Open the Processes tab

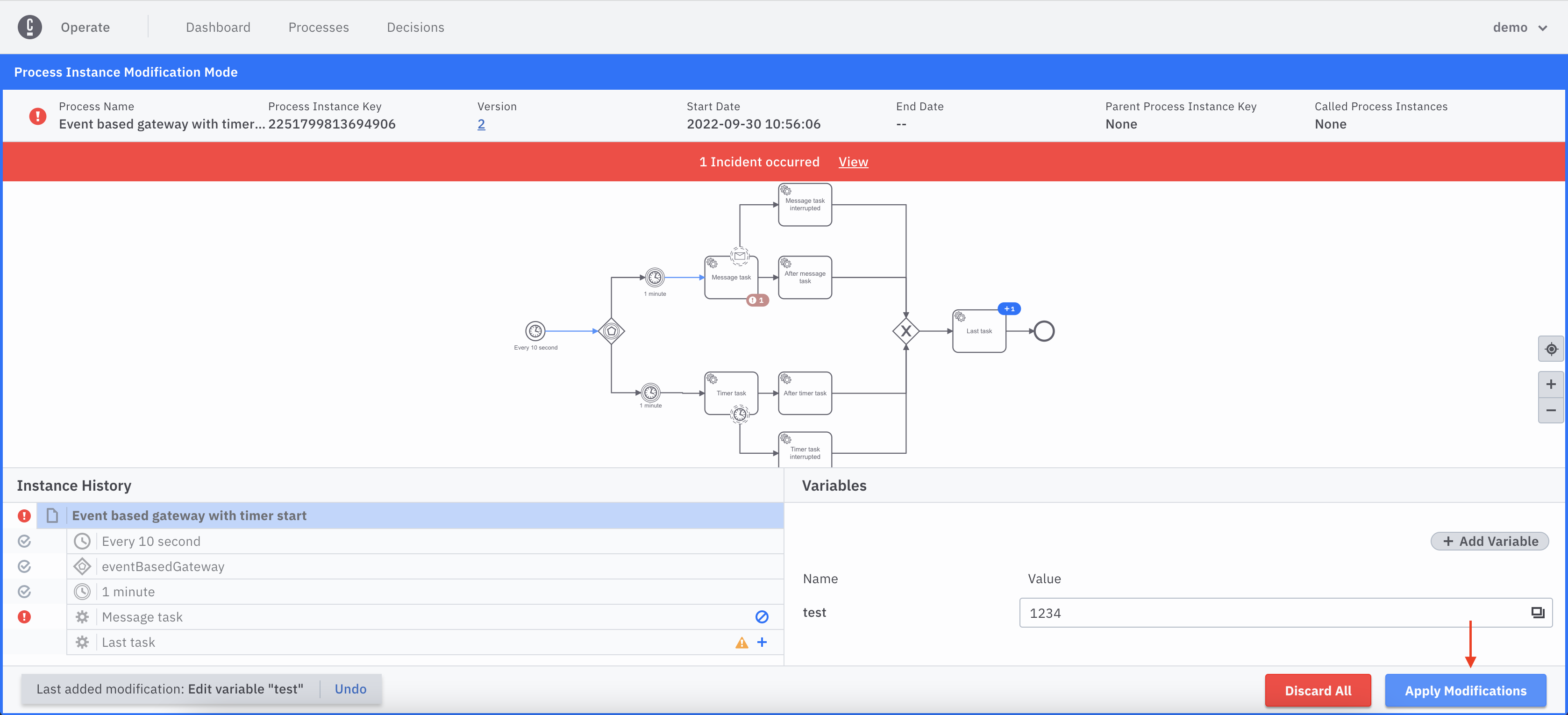tap(318, 28)
